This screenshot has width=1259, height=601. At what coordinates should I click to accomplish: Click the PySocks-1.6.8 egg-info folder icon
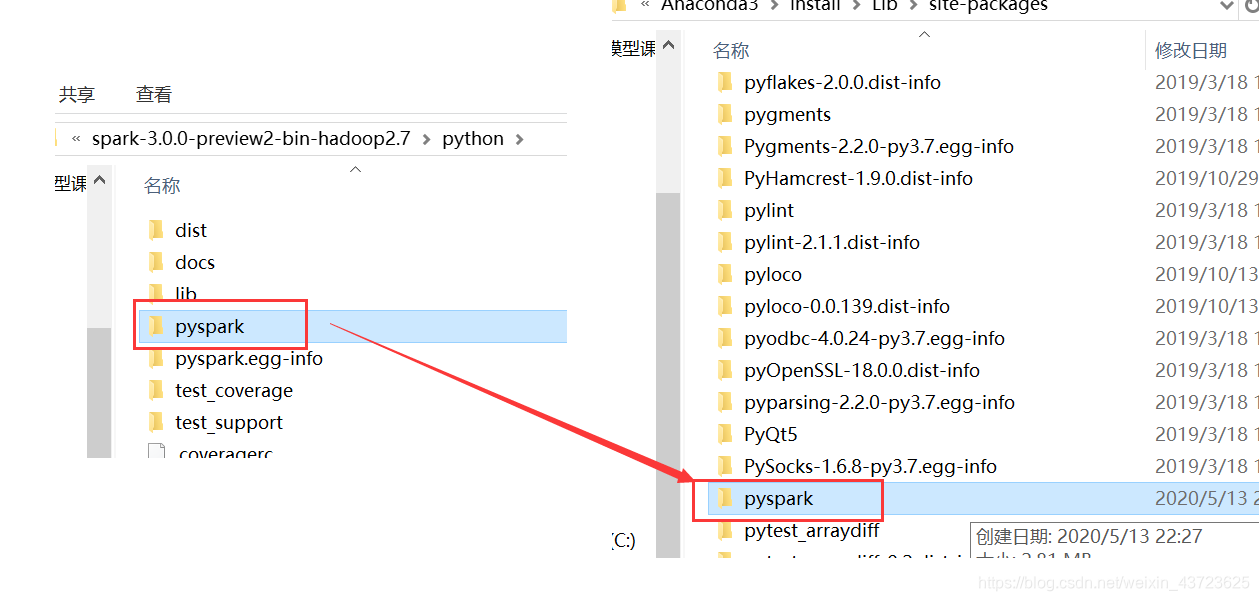point(726,466)
